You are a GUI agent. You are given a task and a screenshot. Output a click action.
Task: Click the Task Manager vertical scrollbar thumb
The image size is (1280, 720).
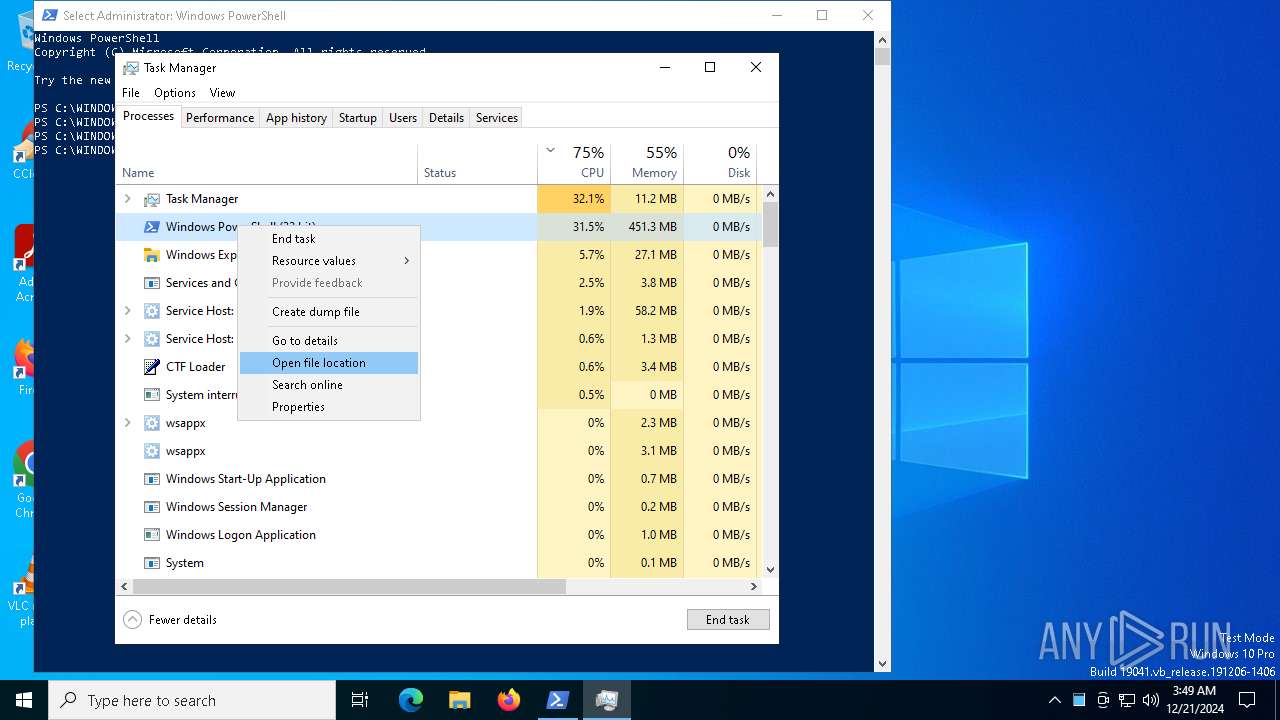coord(771,225)
